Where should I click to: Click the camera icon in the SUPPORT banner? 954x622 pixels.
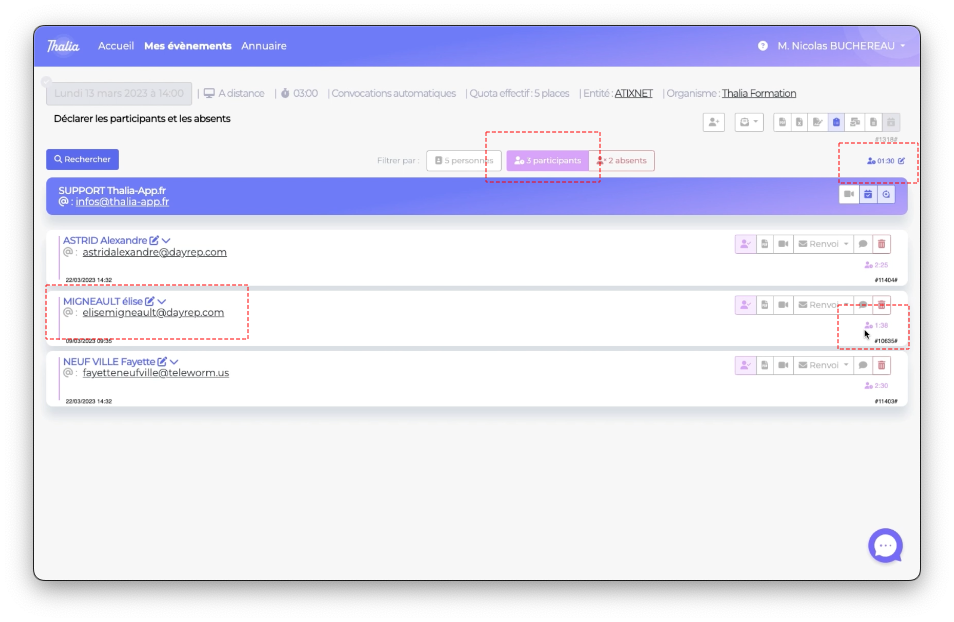[x=849, y=195]
